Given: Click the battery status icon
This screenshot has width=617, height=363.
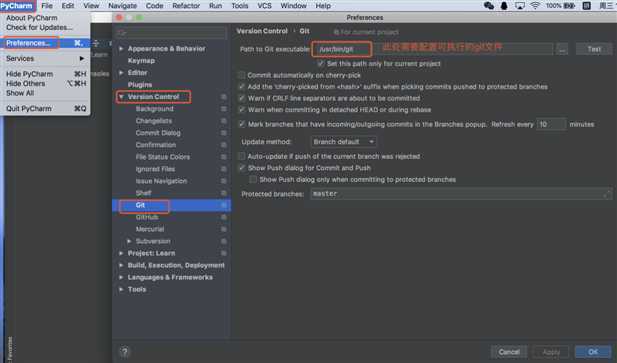Looking at the screenshot, I should [569, 6].
